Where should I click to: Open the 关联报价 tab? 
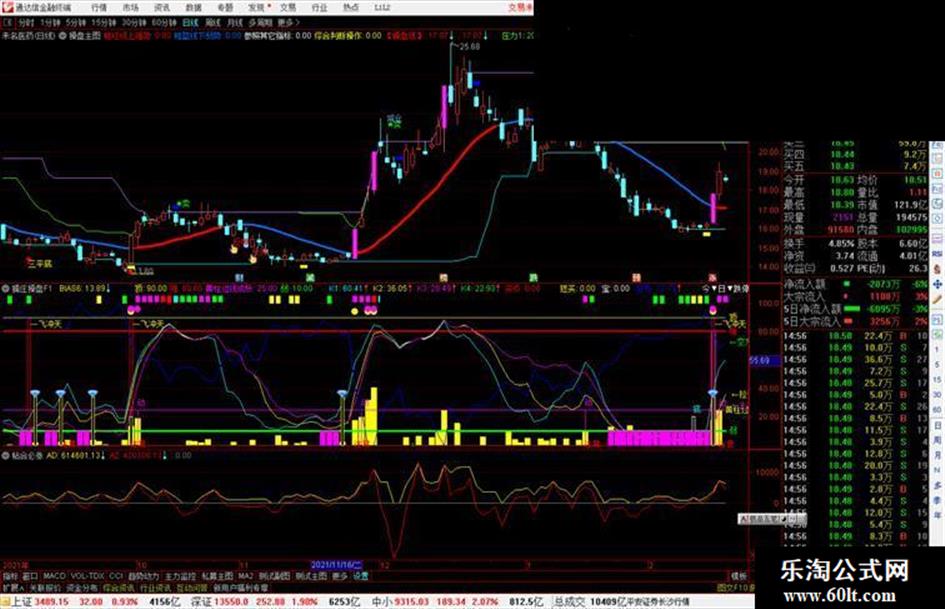(45, 587)
